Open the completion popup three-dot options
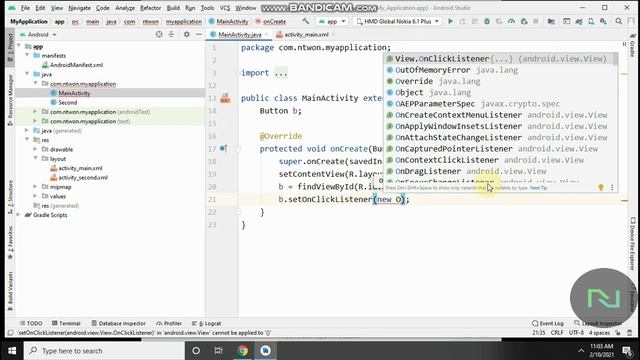 pyautogui.click(x=612, y=187)
